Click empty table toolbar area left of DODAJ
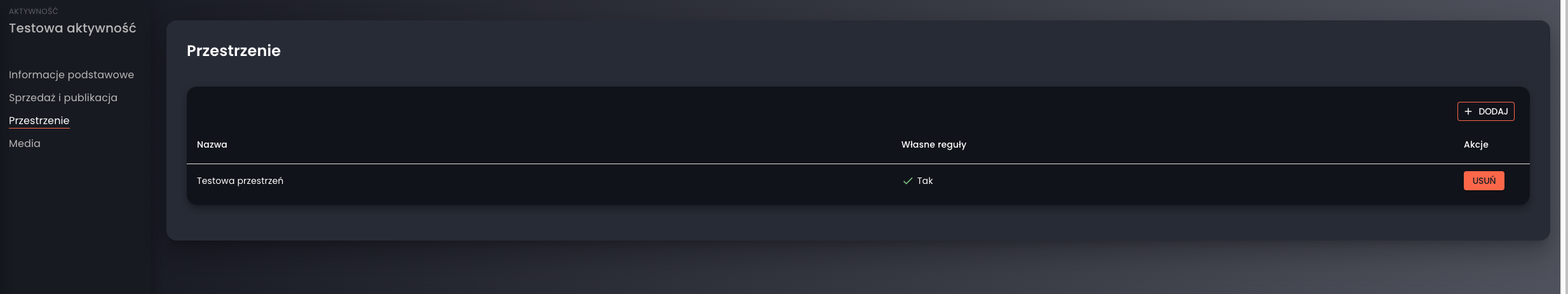 820,111
